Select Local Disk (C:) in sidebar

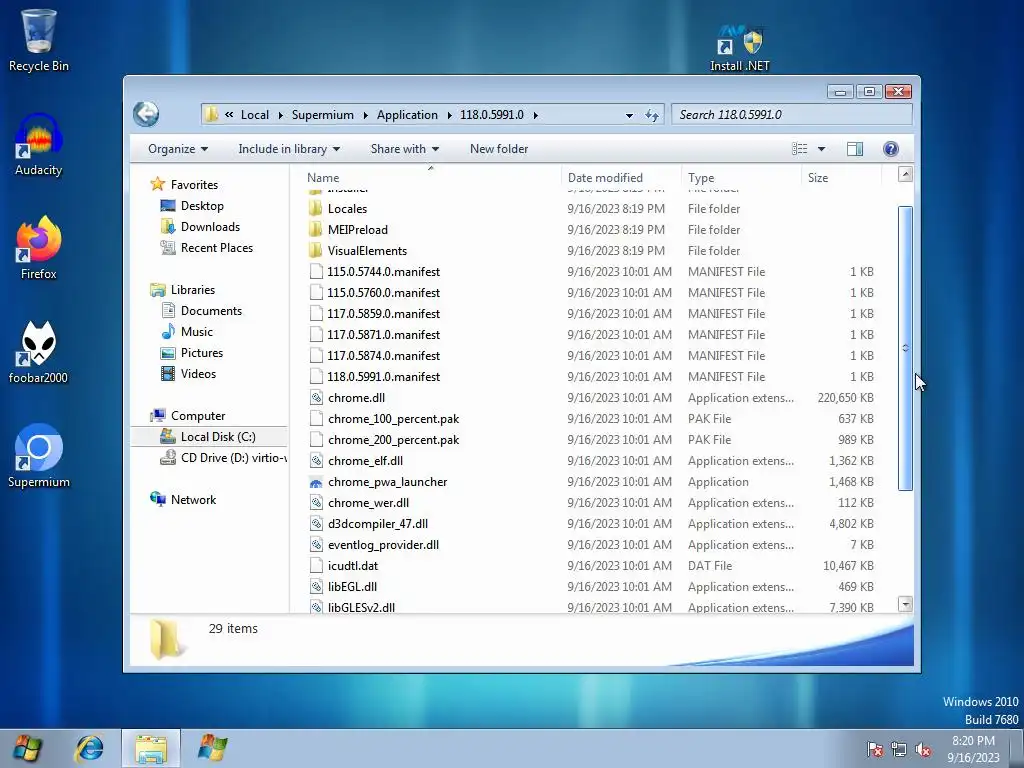[208, 437]
